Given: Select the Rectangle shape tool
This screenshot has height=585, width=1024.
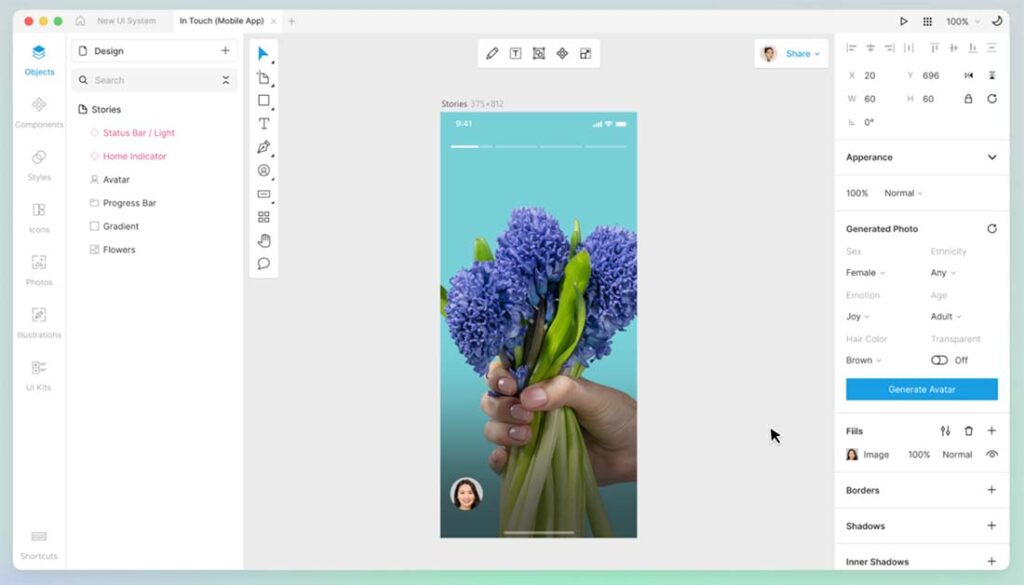Looking at the screenshot, I should [x=264, y=100].
